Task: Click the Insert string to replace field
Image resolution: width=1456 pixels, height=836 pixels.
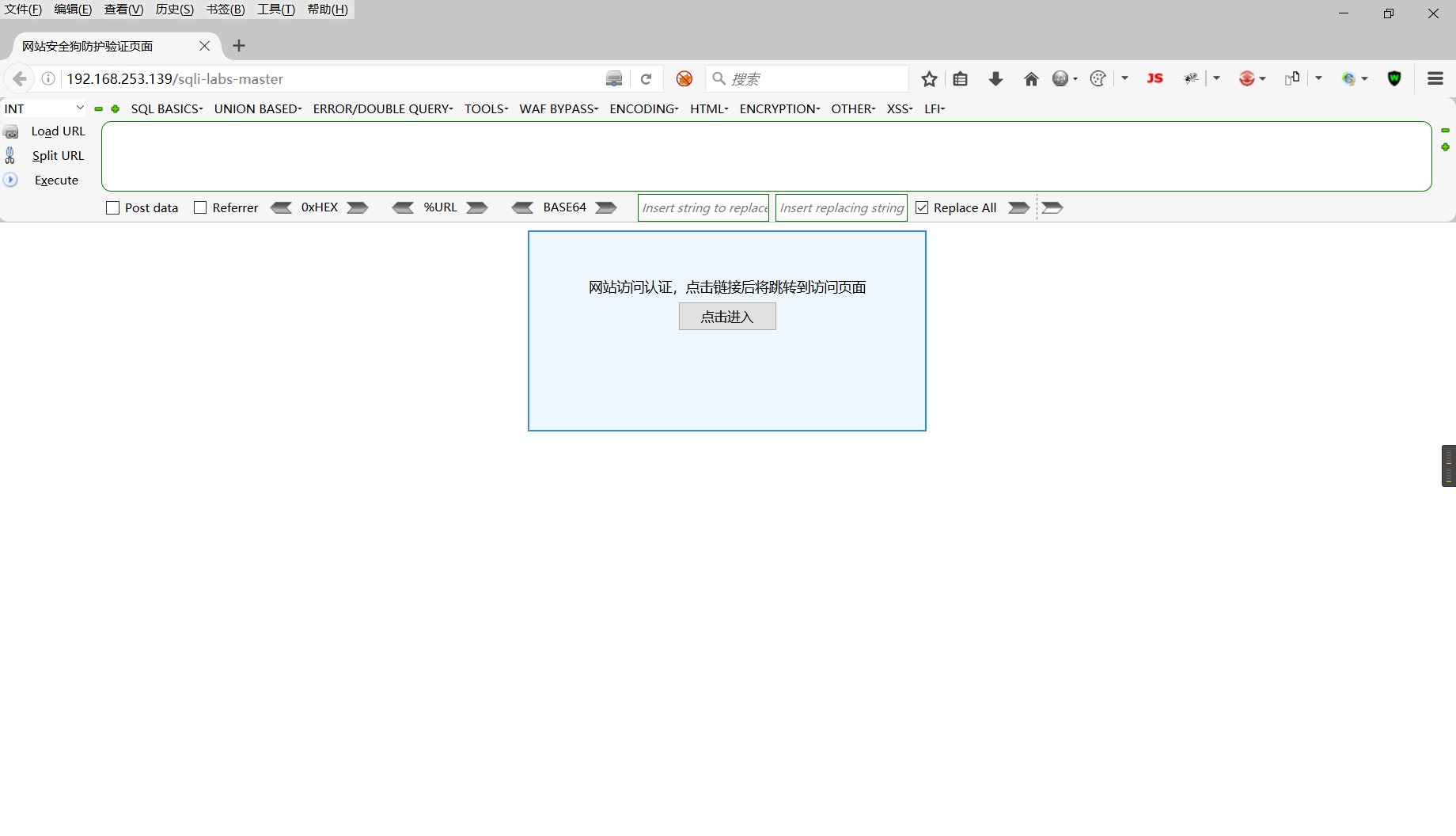Action: click(703, 207)
